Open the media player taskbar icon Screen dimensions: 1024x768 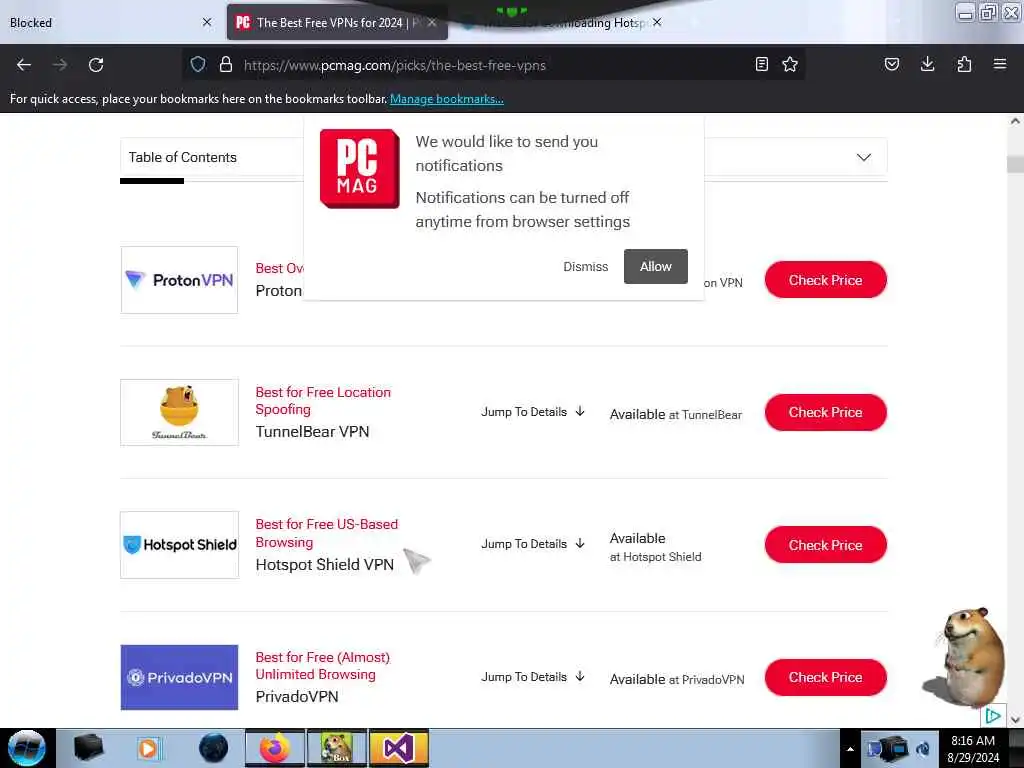pos(148,748)
